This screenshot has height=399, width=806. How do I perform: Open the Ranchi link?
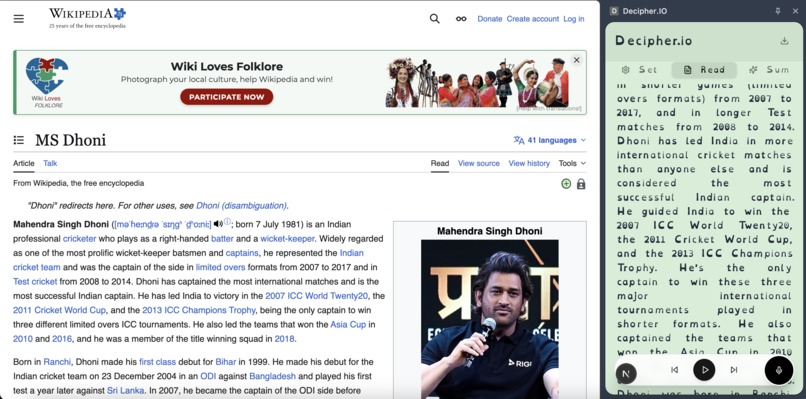[57, 362]
